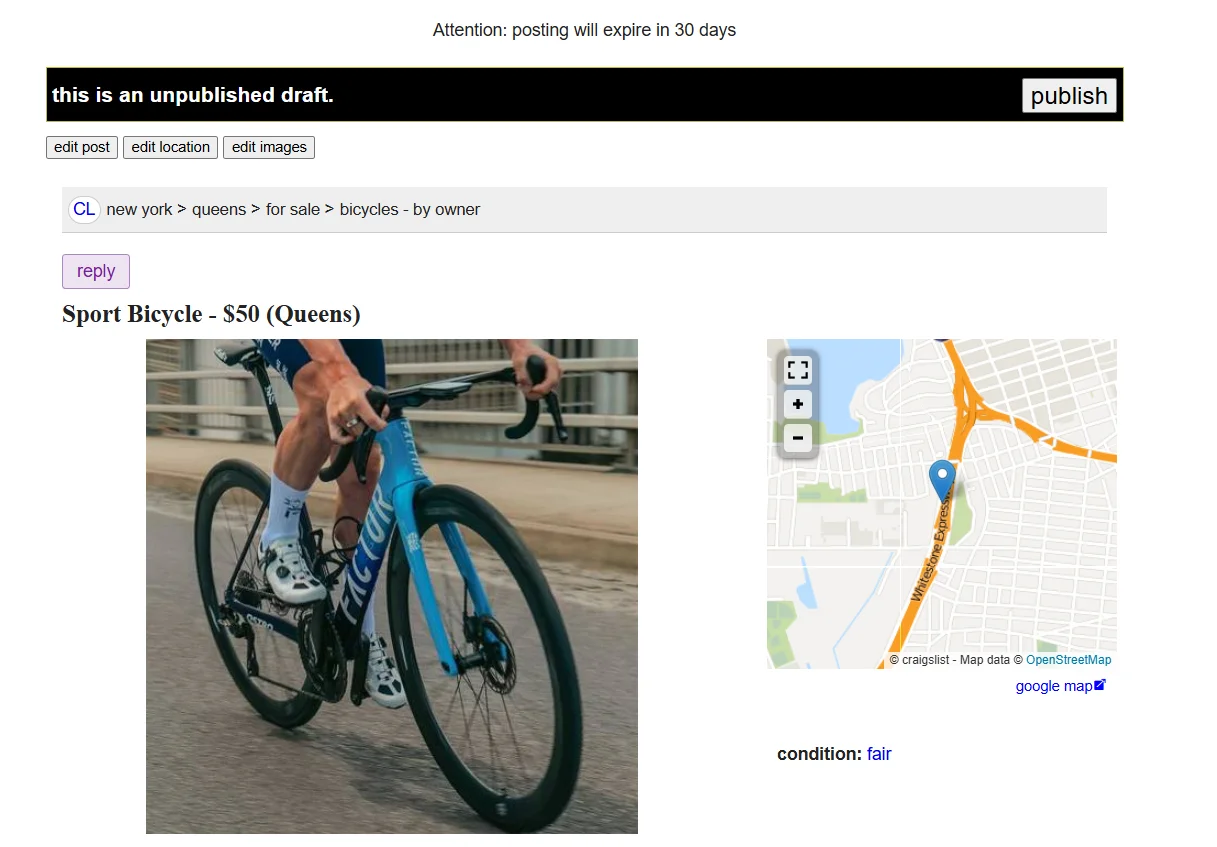The width and height of the screenshot is (1217, 847).
Task: Open the bicycles - by owner category
Action: coord(407,209)
